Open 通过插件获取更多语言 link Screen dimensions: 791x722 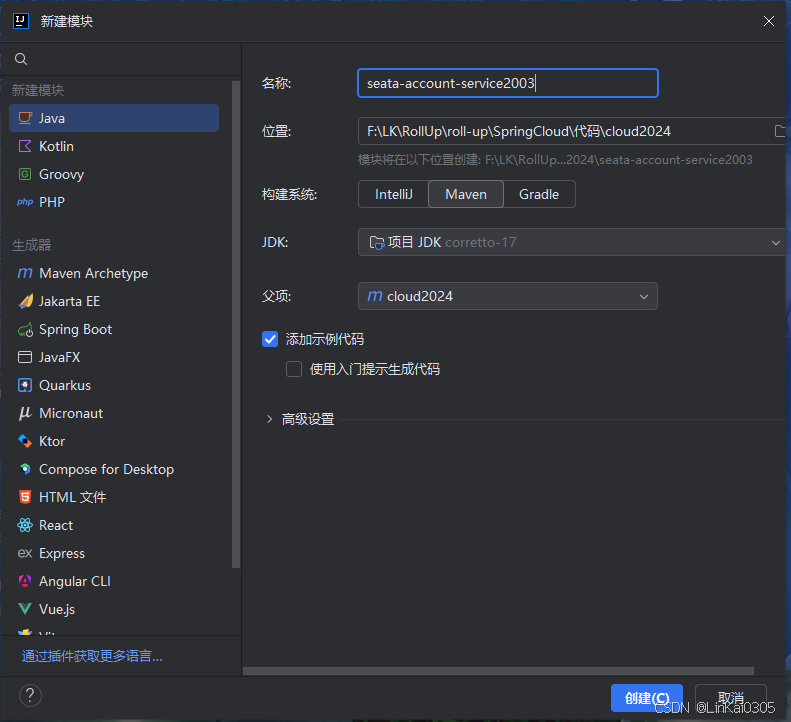(x=92, y=656)
